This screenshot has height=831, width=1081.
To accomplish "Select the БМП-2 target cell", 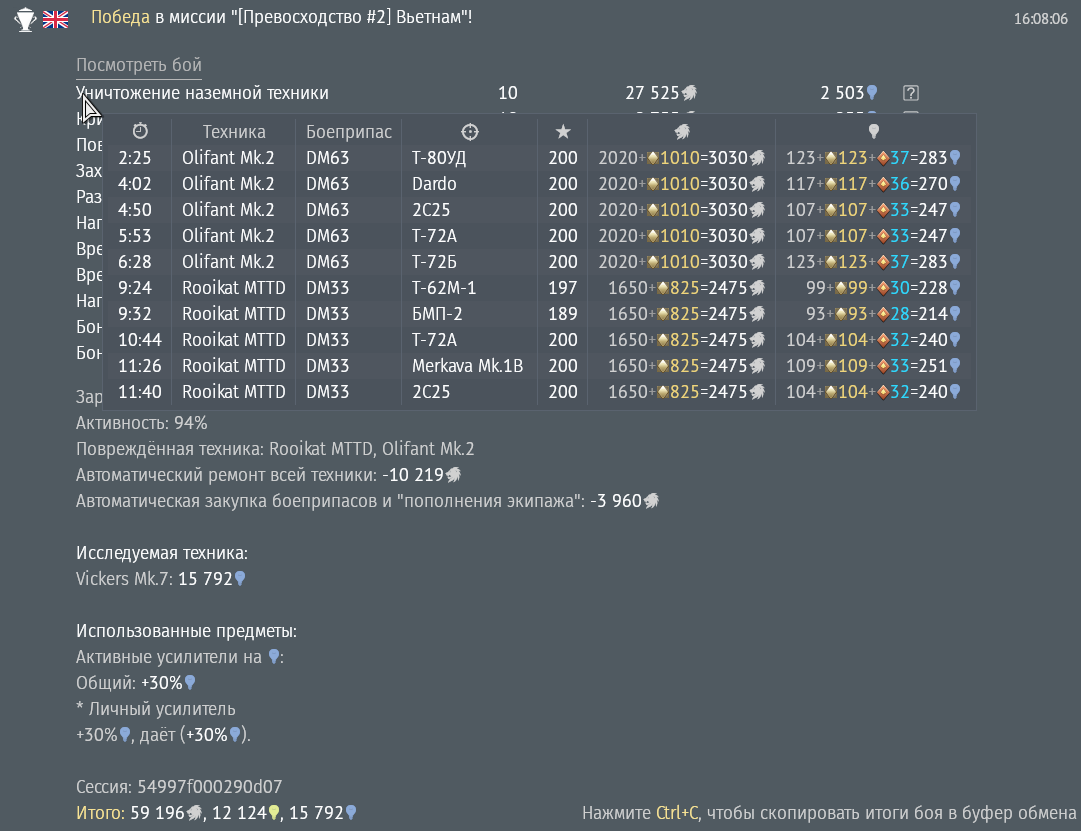I will (437, 314).
